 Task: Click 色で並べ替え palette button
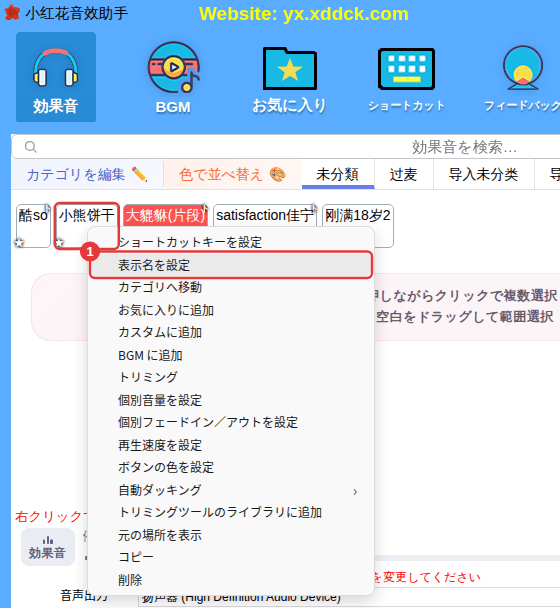tap(232, 174)
